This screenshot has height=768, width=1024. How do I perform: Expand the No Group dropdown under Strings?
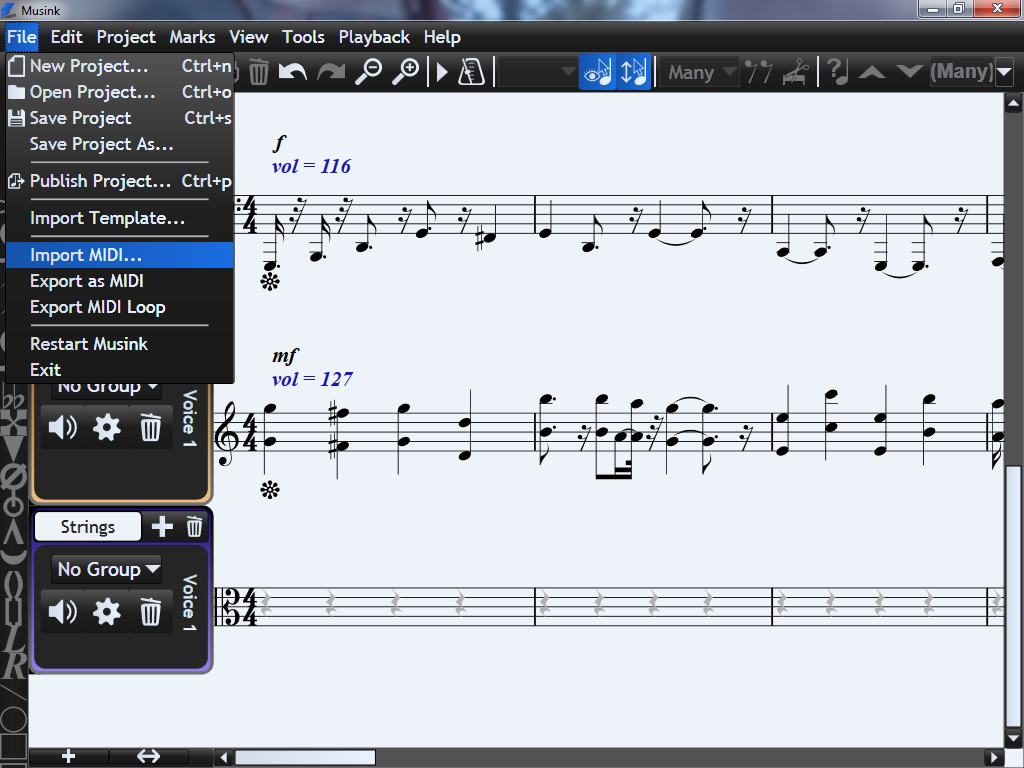pos(108,569)
